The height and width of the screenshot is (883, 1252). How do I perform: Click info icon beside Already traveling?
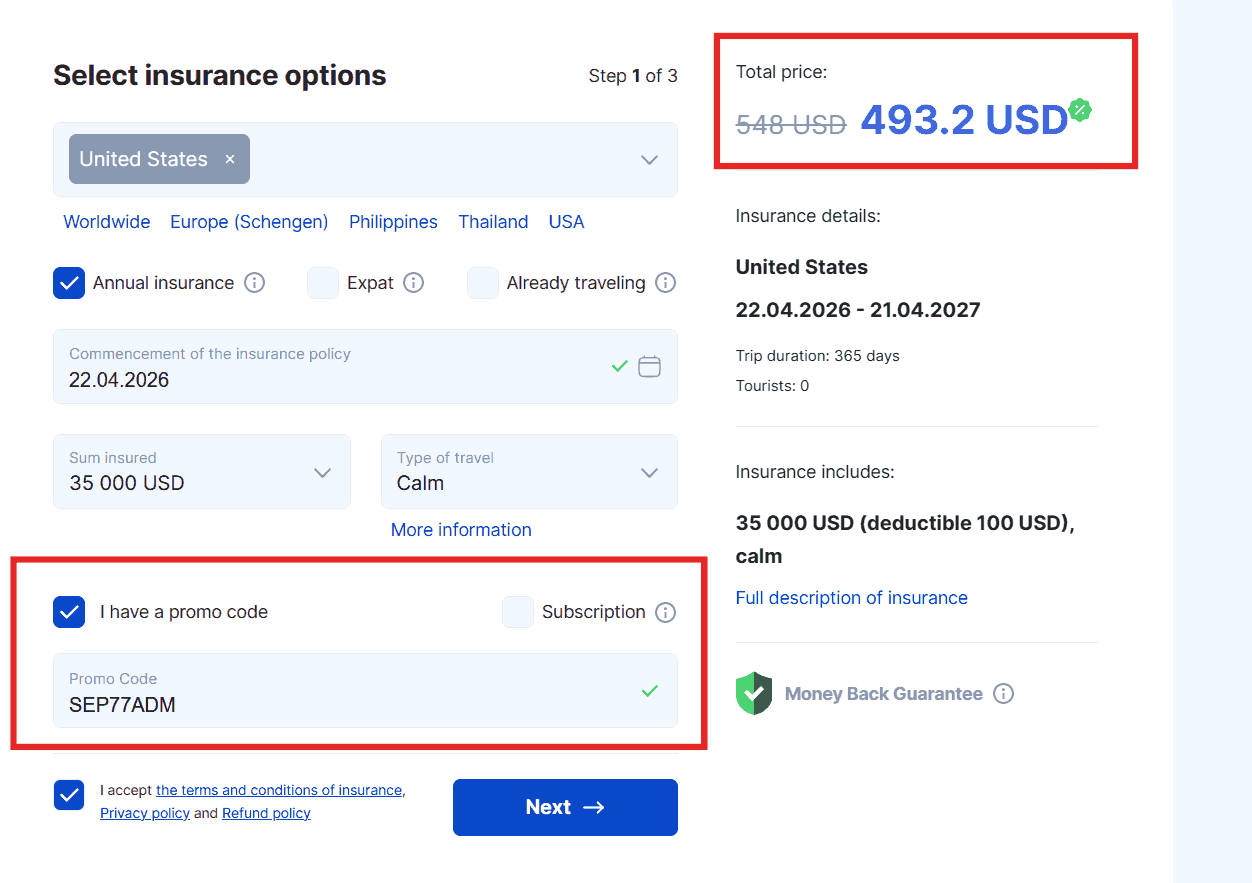[x=665, y=283]
